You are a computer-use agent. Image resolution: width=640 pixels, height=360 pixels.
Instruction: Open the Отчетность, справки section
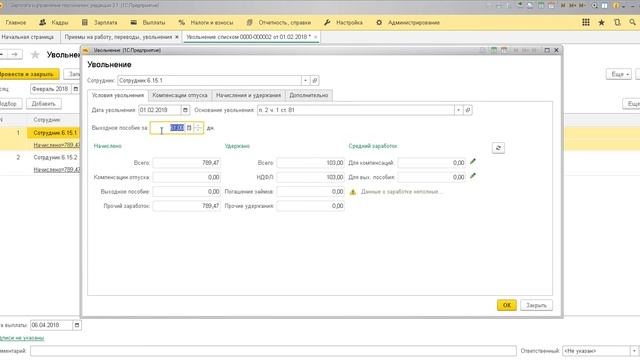click(x=279, y=22)
